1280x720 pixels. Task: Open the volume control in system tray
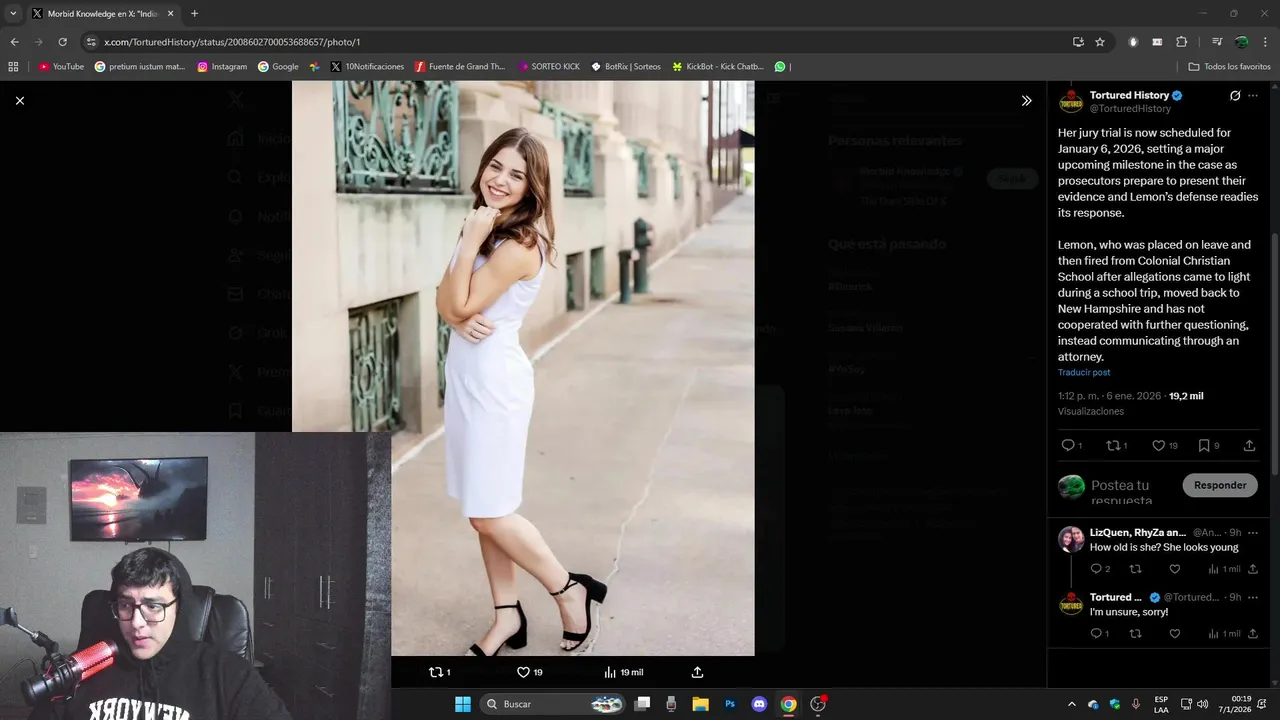click(1202, 704)
